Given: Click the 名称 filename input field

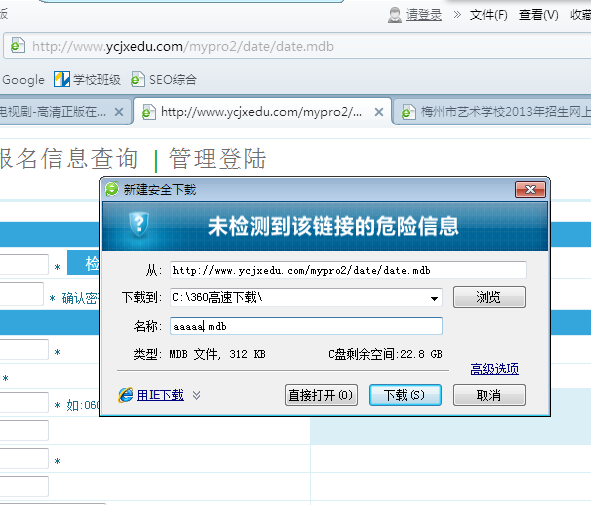Looking at the screenshot, I should (x=306, y=326).
